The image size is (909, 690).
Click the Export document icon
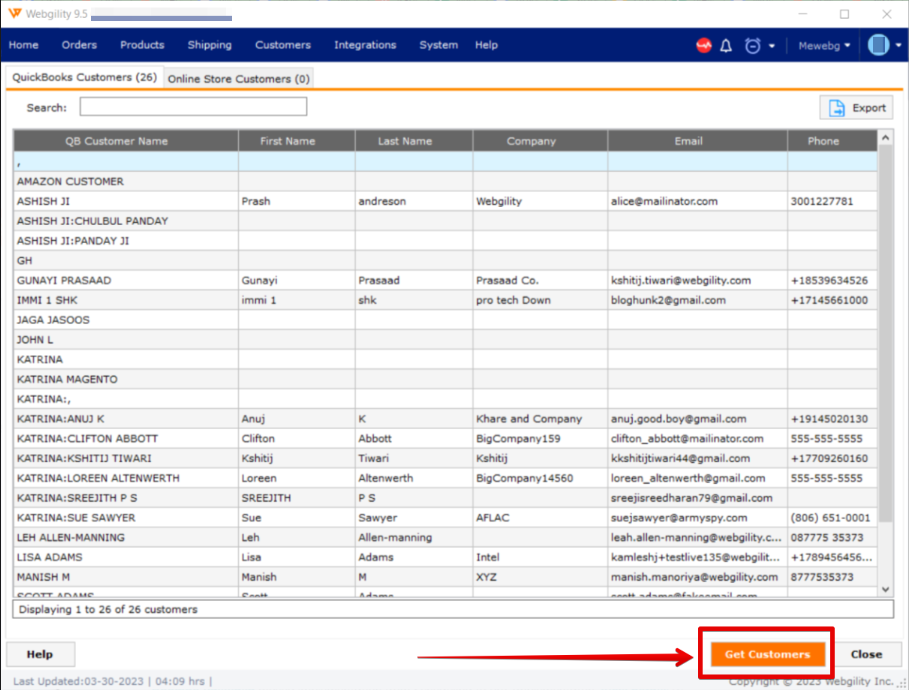click(837, 108)
